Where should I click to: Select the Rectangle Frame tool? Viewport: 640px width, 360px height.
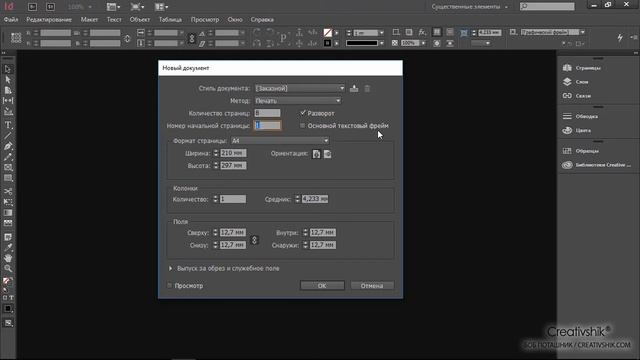[x=8, y=167]
